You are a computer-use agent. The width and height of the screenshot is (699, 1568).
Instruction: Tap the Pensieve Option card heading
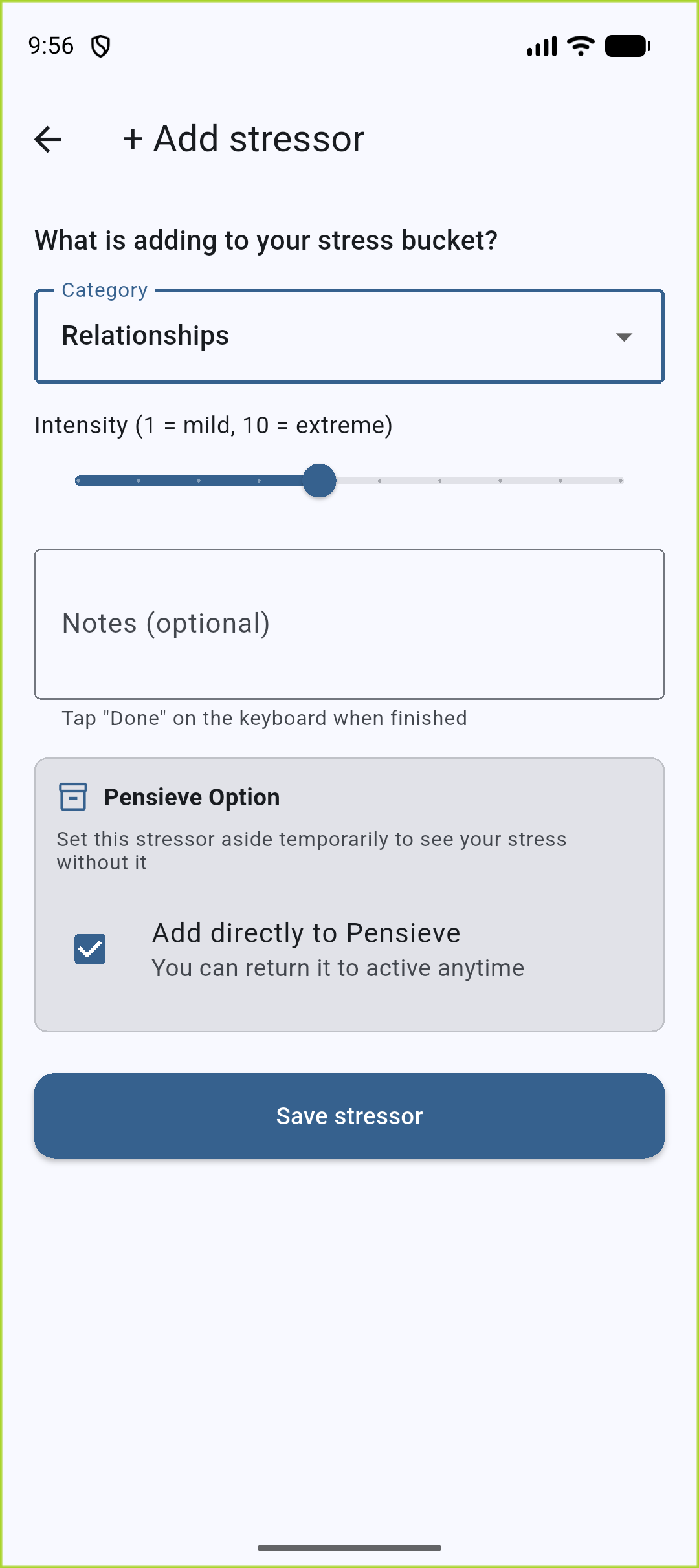192,797
